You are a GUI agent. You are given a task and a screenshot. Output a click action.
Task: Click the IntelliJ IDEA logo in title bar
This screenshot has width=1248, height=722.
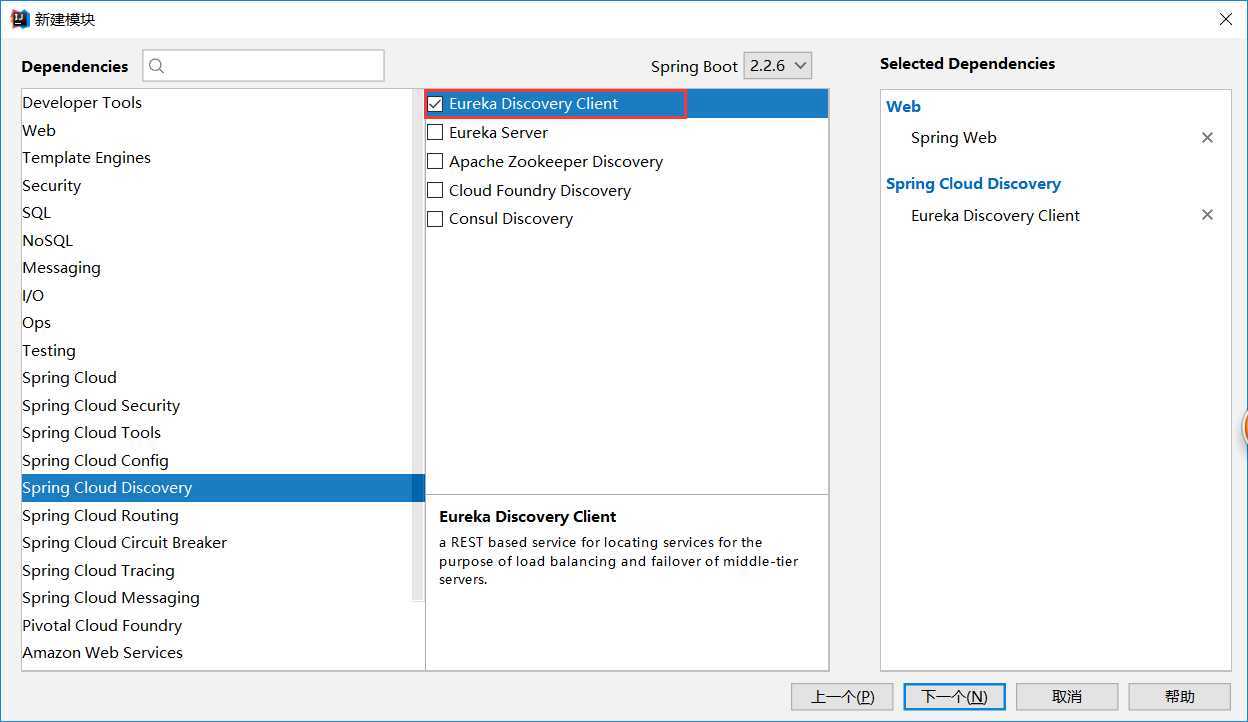pyautogui.click(x=19, y=19)
